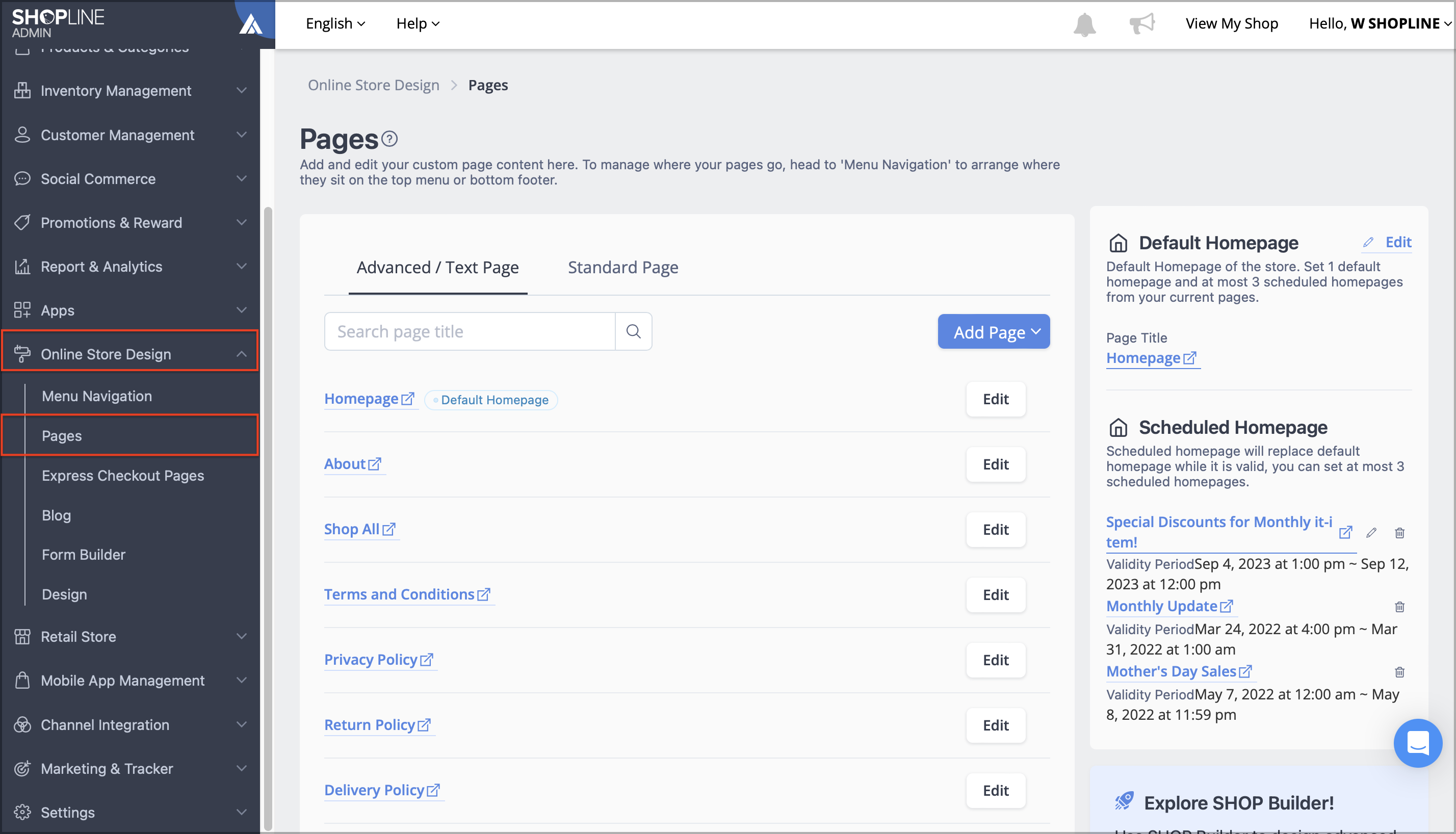Open Special Discounts external link icon

click(x=1345, y=533)
